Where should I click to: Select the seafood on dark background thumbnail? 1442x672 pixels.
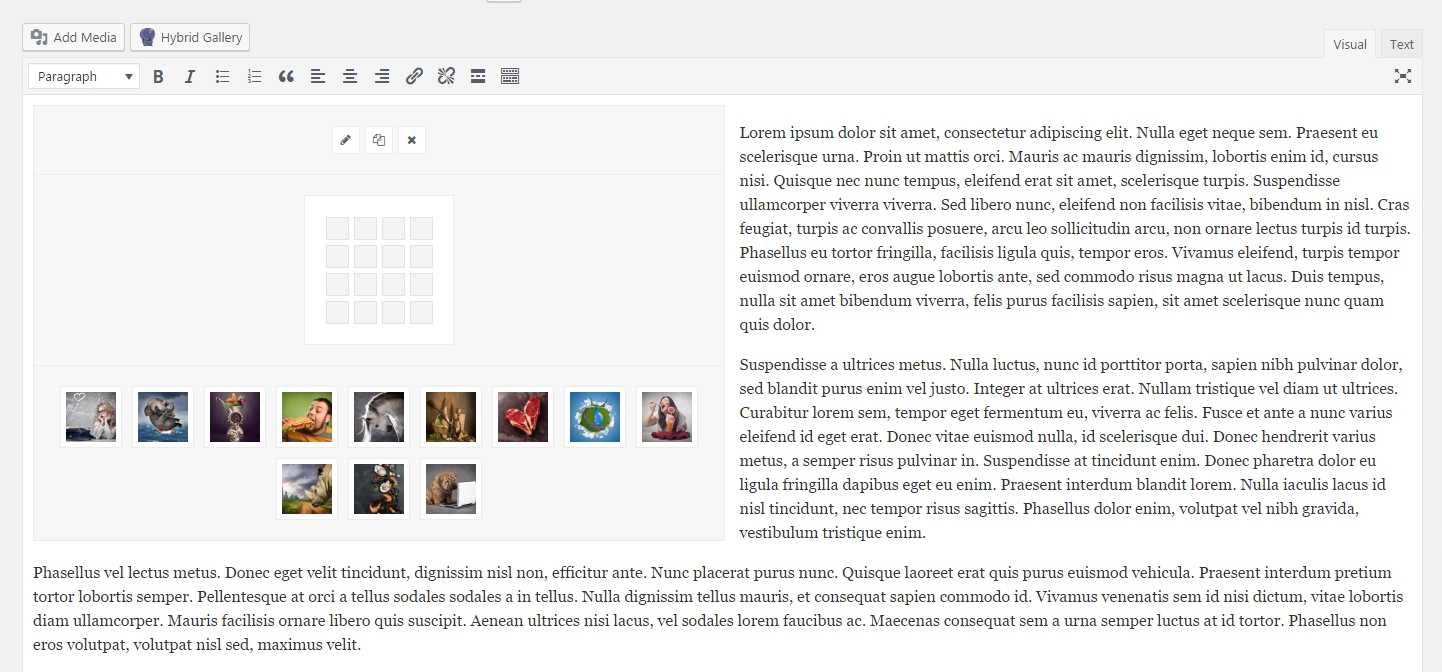(x=379, y=489)
